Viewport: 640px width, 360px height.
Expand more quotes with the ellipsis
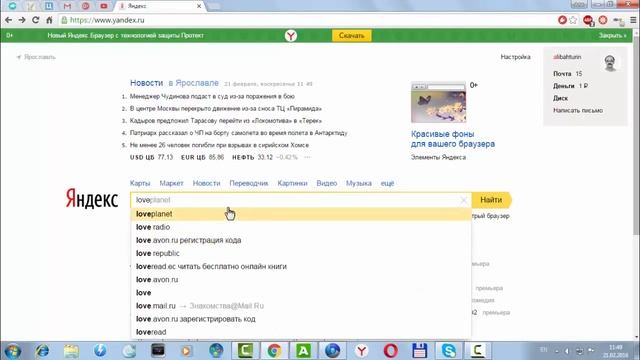pyautogui.click(x=307, y=157)
